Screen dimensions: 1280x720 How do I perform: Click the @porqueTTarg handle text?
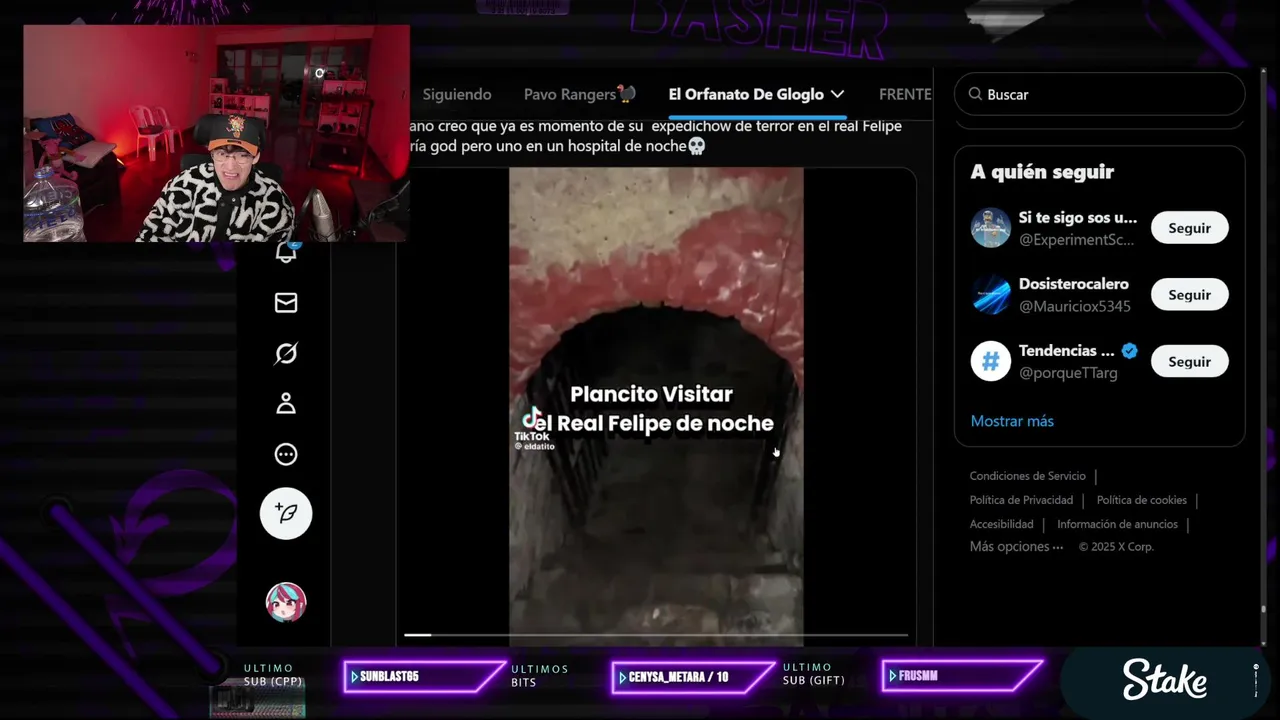pyautogui.click(x=1068, y=373)
